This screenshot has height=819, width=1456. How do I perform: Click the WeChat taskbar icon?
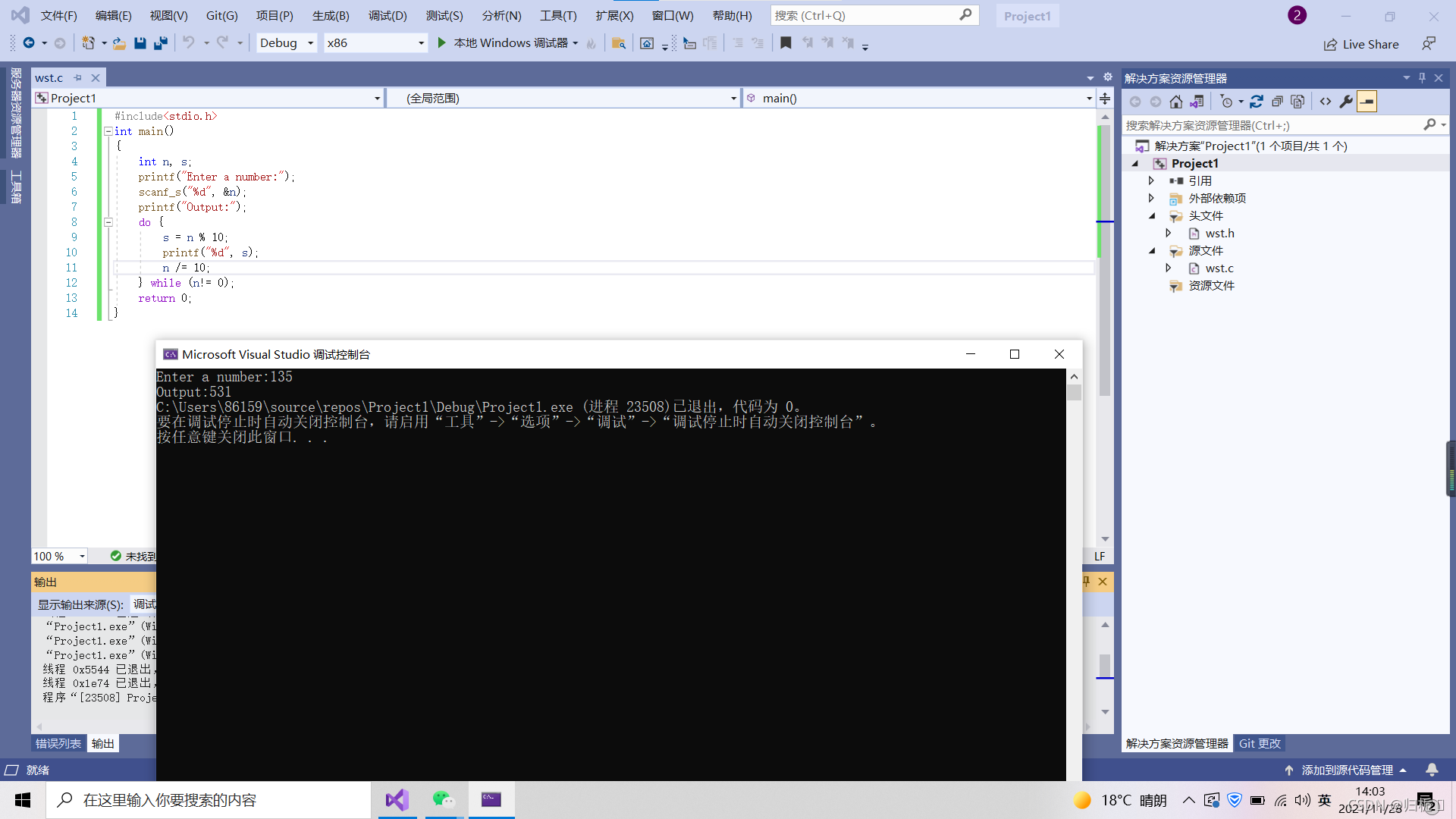pos(444,800)
